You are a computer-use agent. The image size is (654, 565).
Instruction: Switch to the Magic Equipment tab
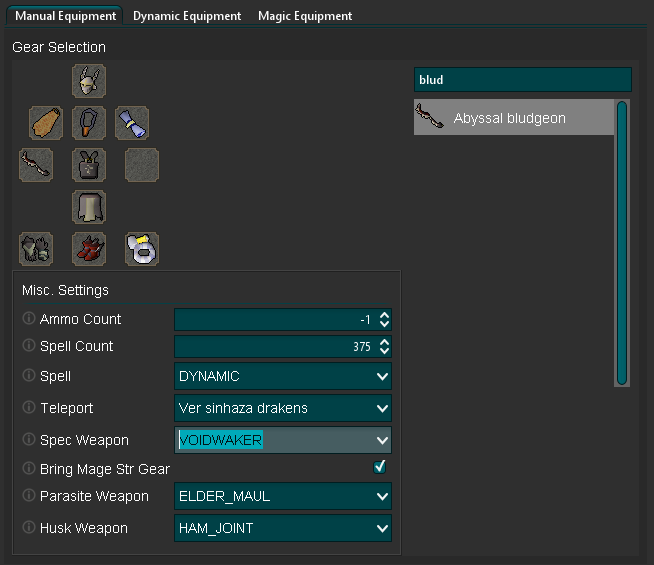pyautogui.click(x=305, y=16)
